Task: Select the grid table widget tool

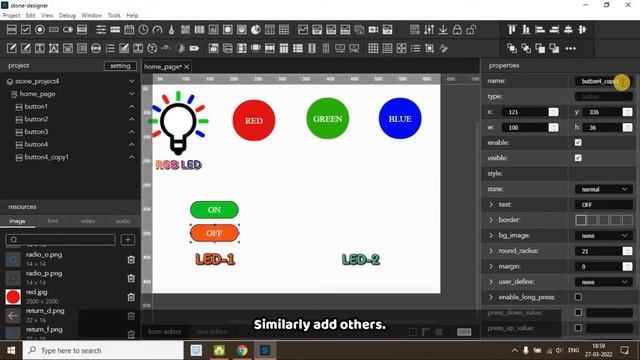Action: pos(373,48)
